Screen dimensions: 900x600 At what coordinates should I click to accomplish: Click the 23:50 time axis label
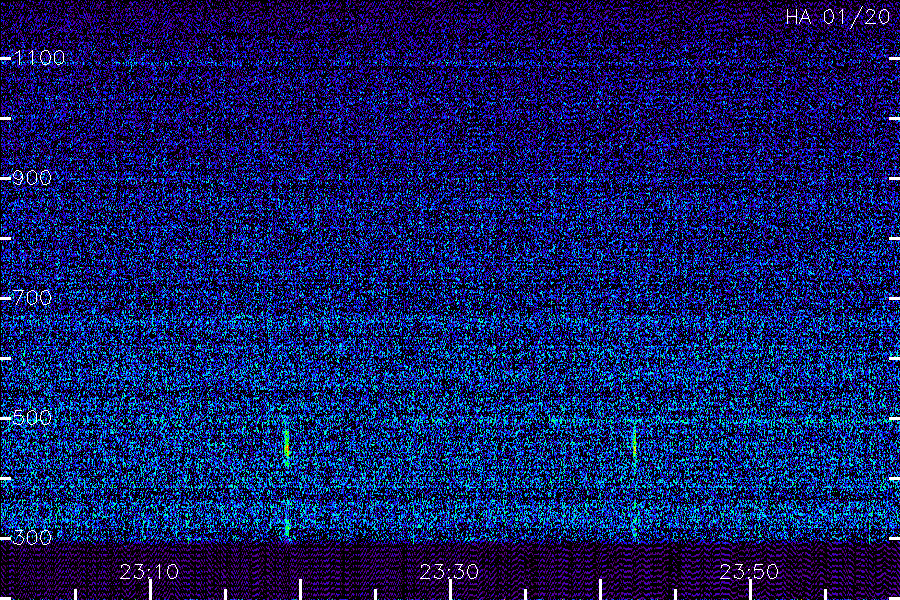point(750,572)
